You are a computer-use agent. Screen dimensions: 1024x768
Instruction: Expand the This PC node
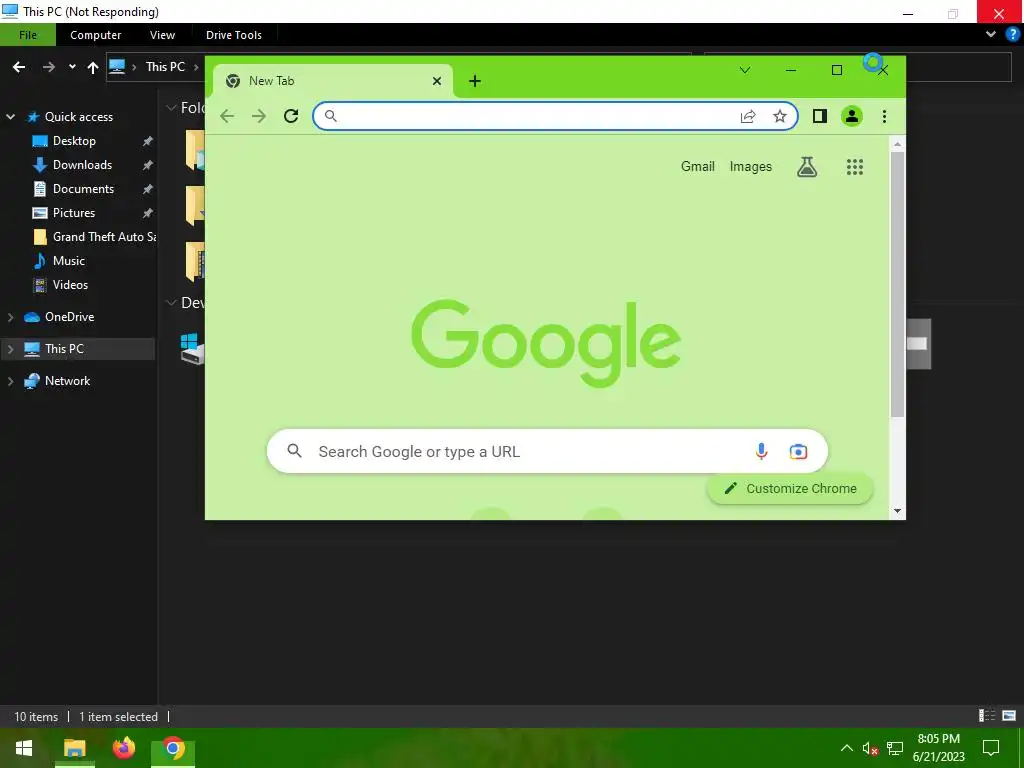[x=10, y=349]
